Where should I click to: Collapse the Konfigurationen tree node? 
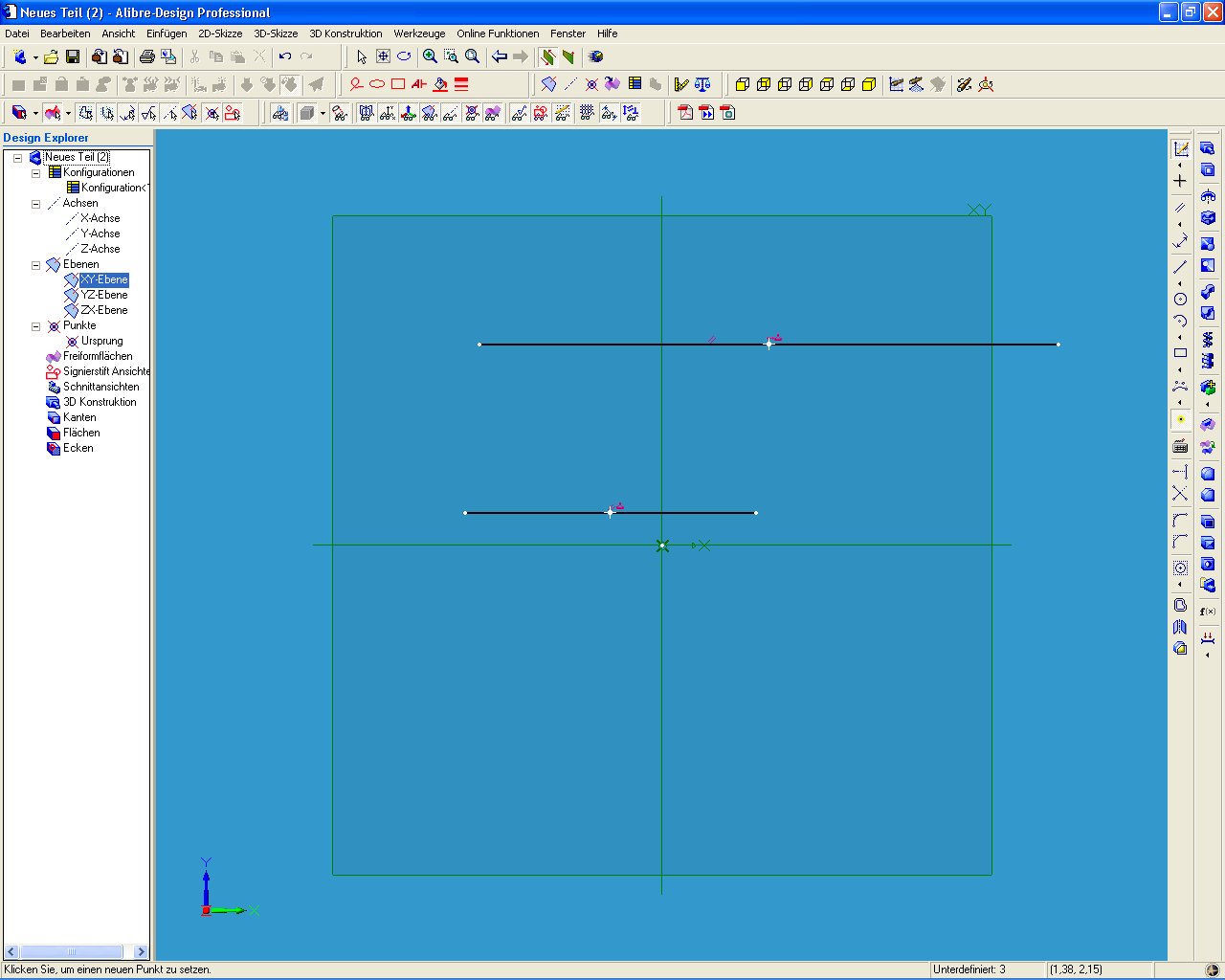36,173
